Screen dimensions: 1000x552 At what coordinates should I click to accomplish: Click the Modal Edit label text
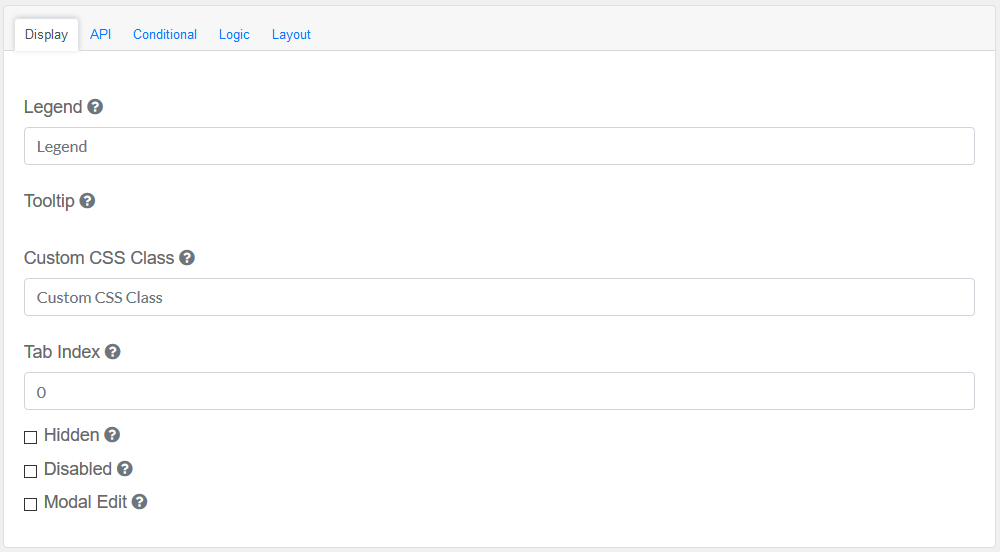tap(85, 502)
